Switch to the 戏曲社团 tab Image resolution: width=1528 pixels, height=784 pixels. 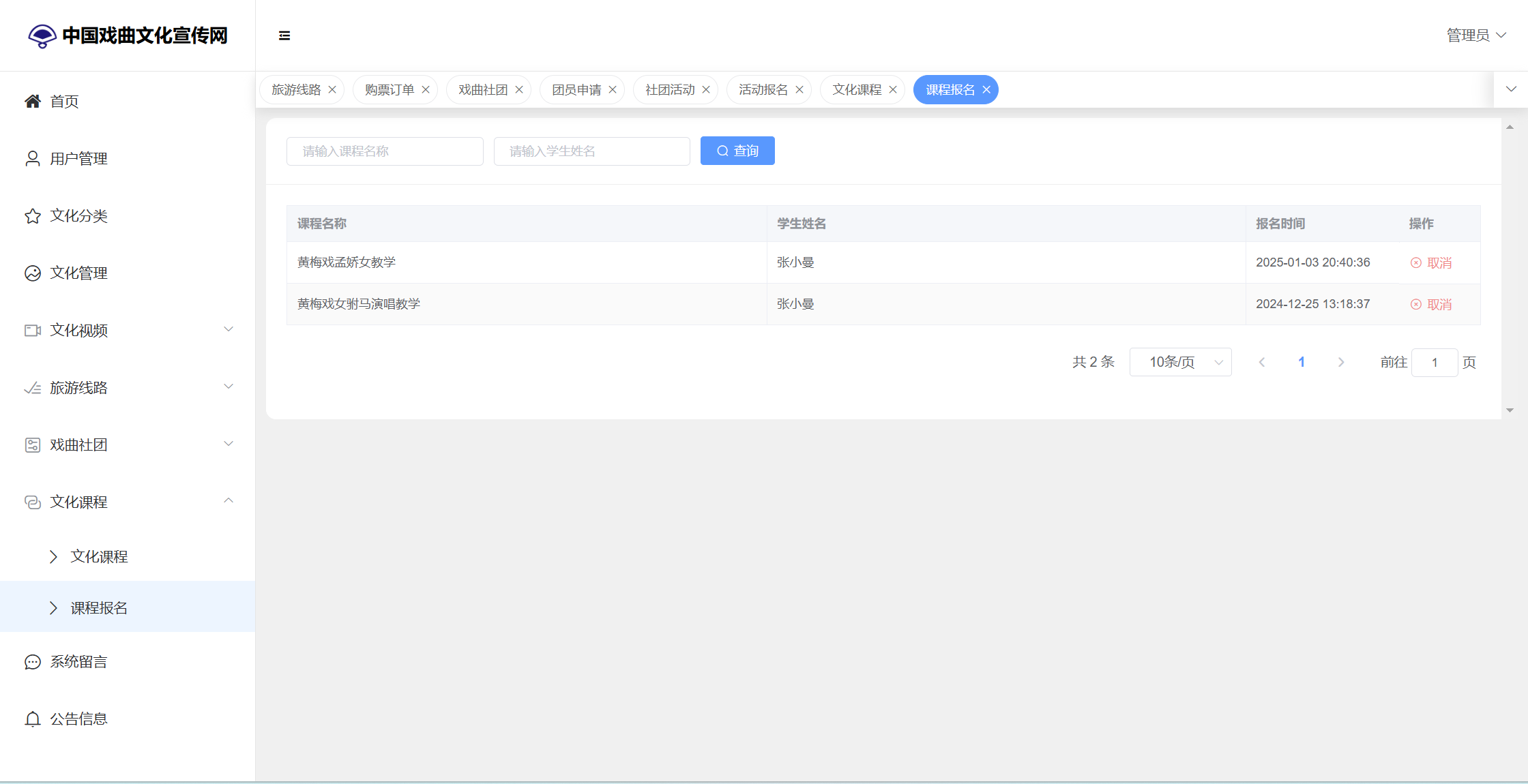pos(482,90)
